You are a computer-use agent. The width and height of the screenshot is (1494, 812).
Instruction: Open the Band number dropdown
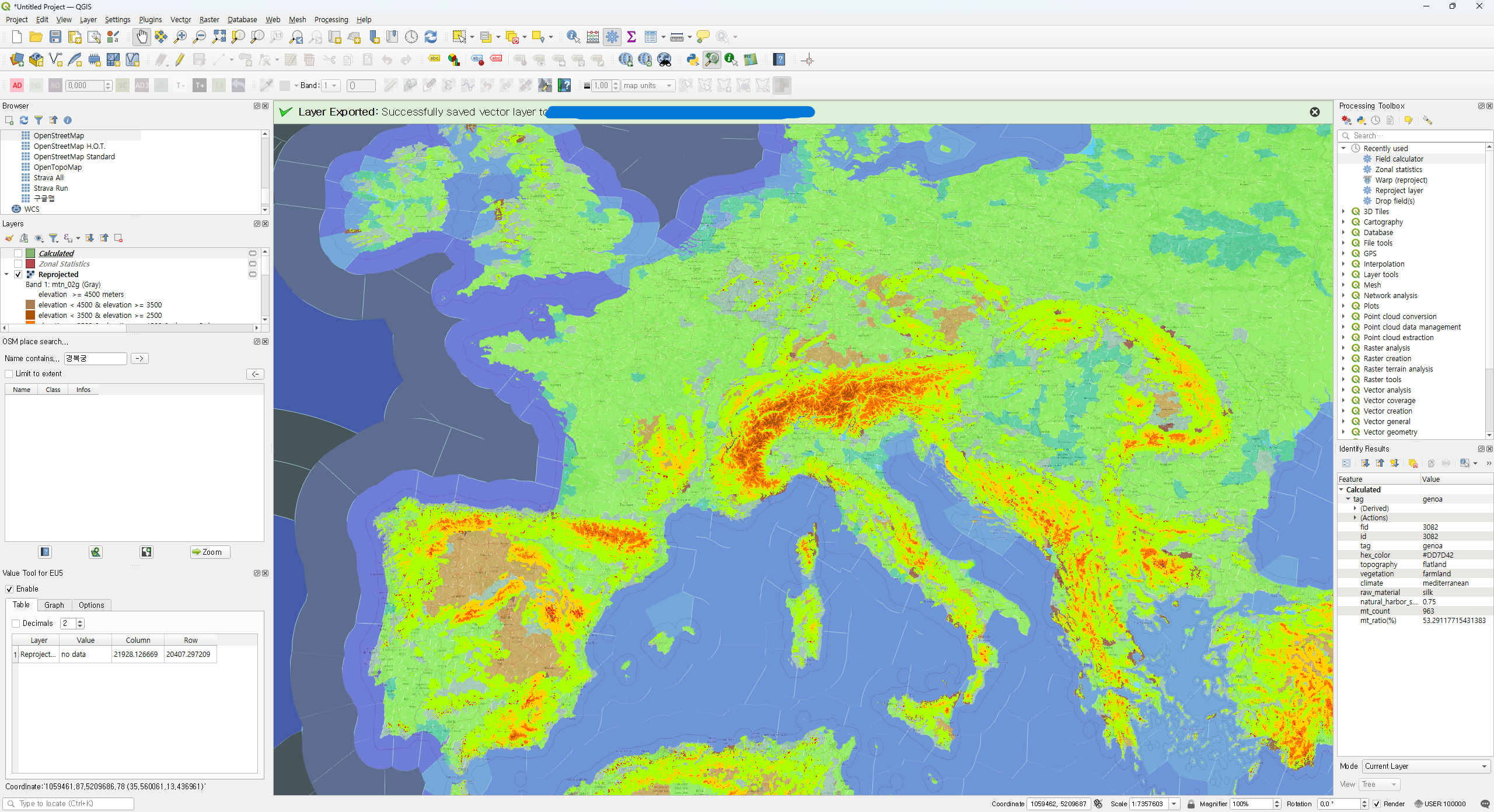point(331,86)
